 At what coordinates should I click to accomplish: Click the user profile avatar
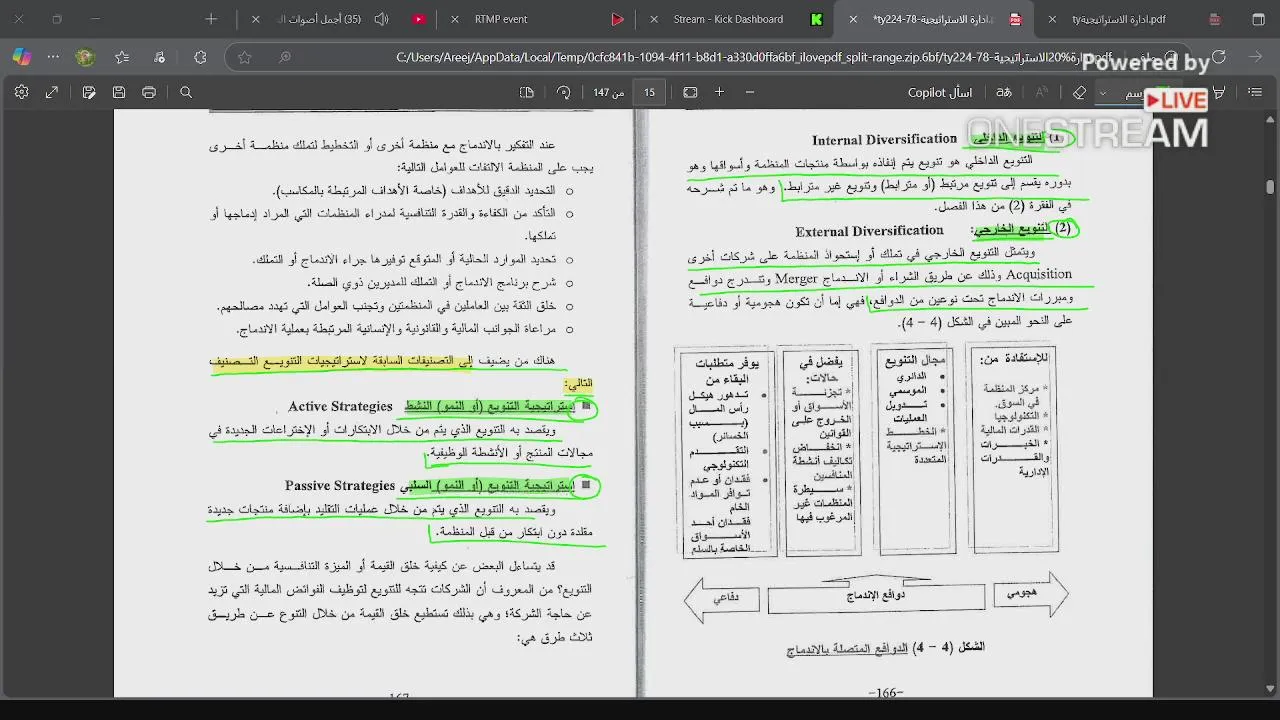coord(85,57)
